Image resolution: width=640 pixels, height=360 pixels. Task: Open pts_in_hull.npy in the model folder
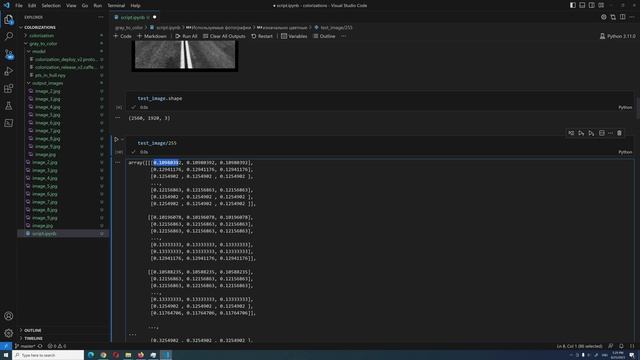50,76
